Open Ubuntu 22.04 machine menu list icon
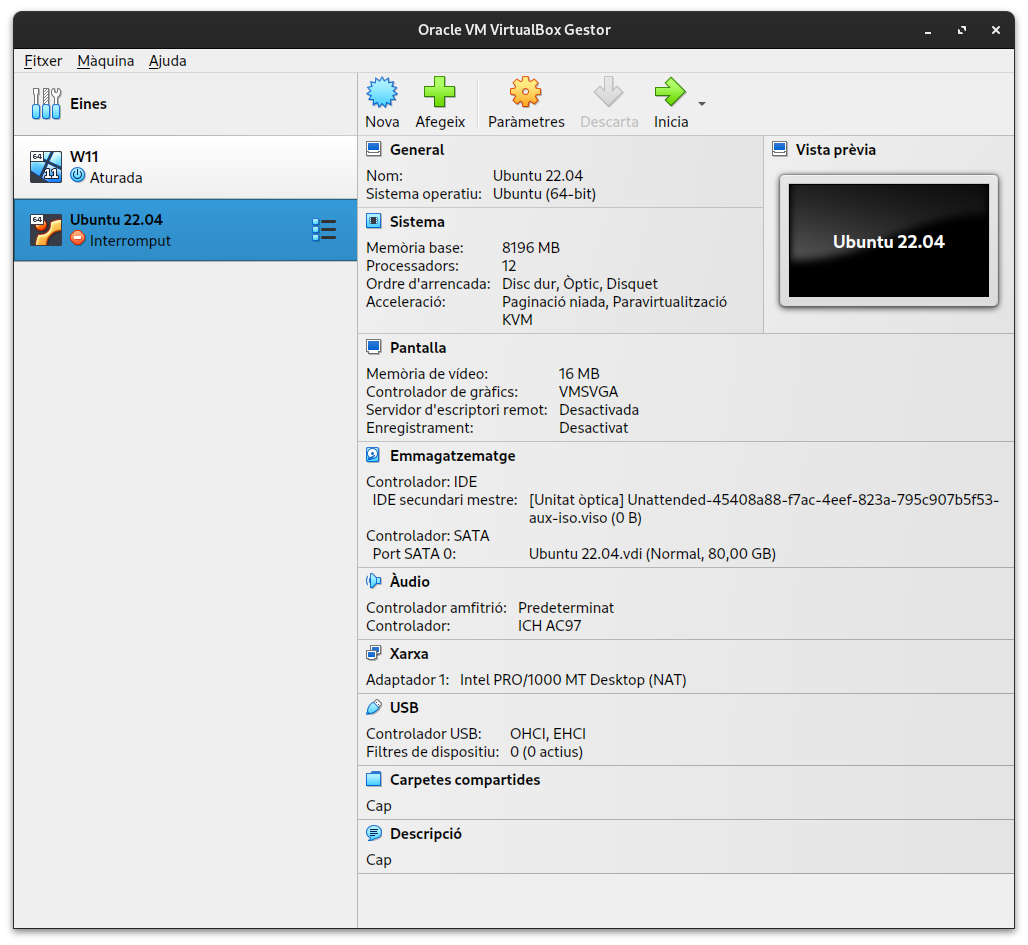The width and height of the screenshot is (1028, 945). (324, 230)
